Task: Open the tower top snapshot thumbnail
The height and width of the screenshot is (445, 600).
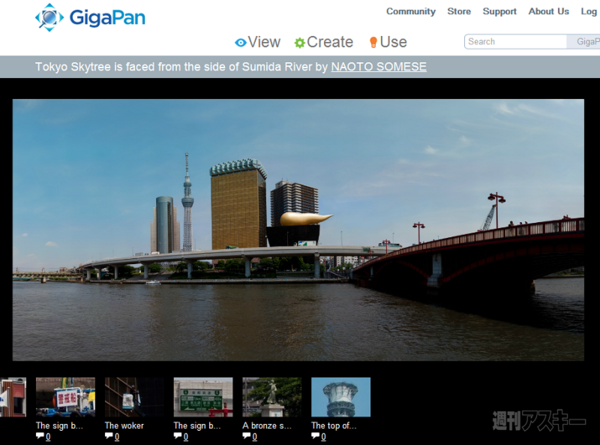Action: pos(341,397)
